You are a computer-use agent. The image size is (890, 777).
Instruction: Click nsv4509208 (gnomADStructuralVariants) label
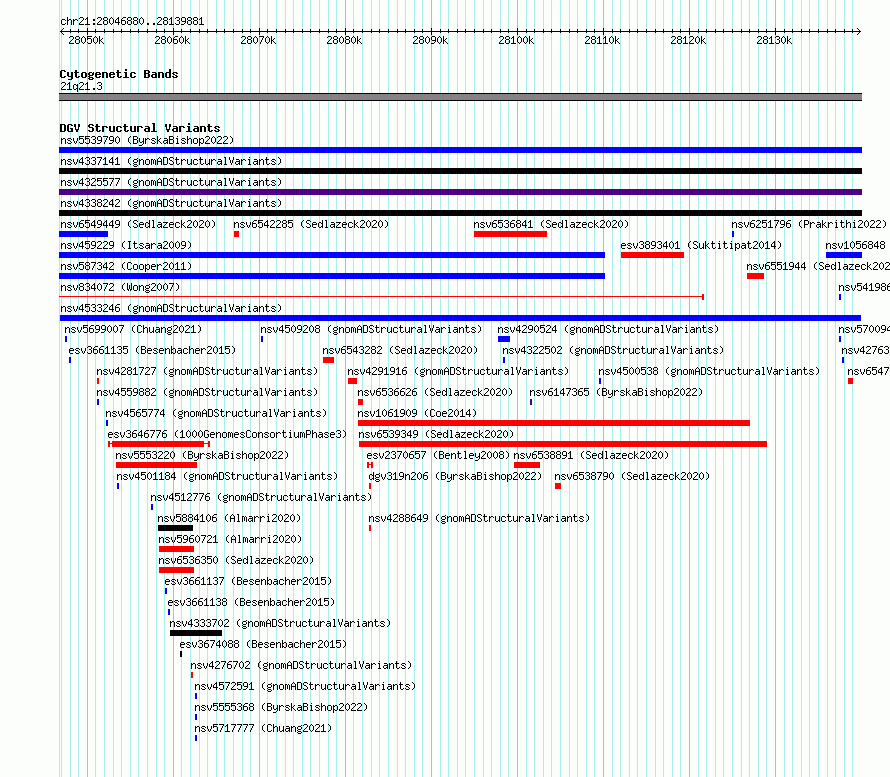point(371,329)
